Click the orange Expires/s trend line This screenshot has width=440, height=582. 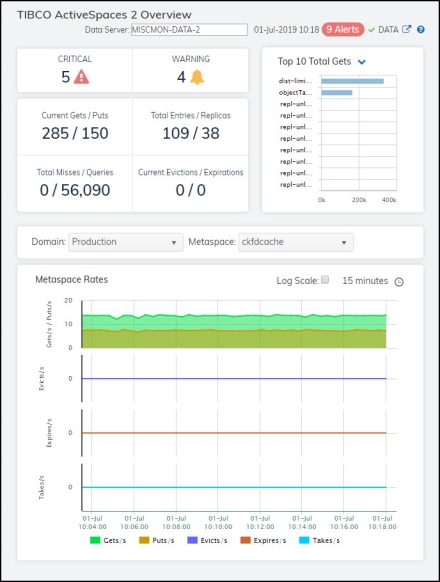234,433
